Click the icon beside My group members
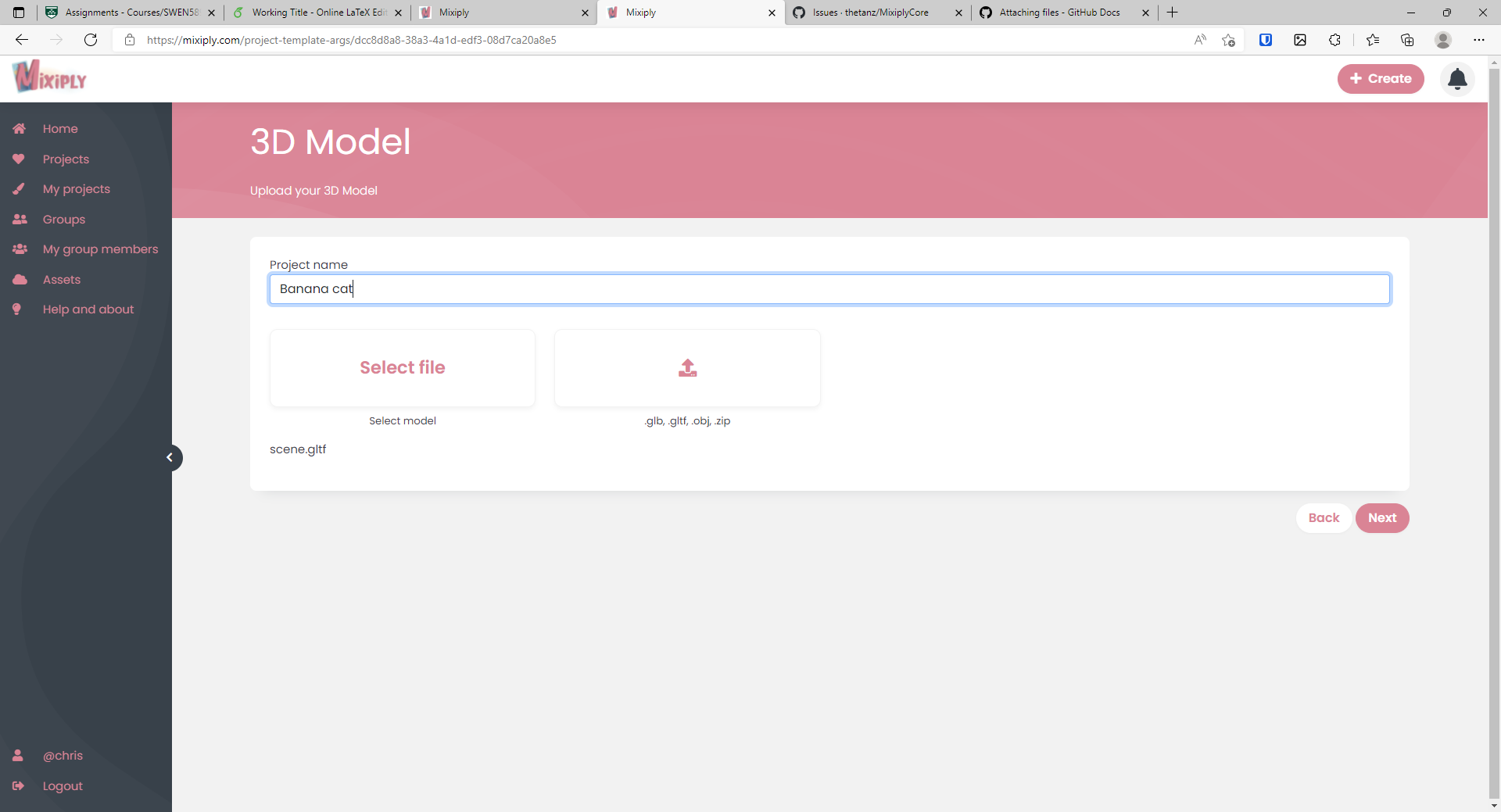 (20, 249)
